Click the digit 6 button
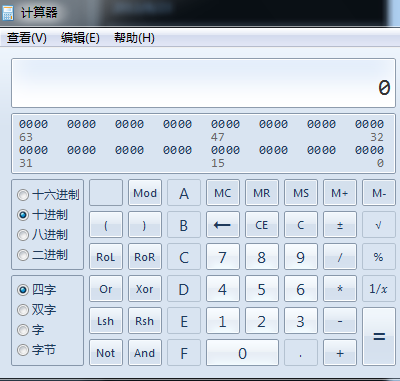 [301, 289]
